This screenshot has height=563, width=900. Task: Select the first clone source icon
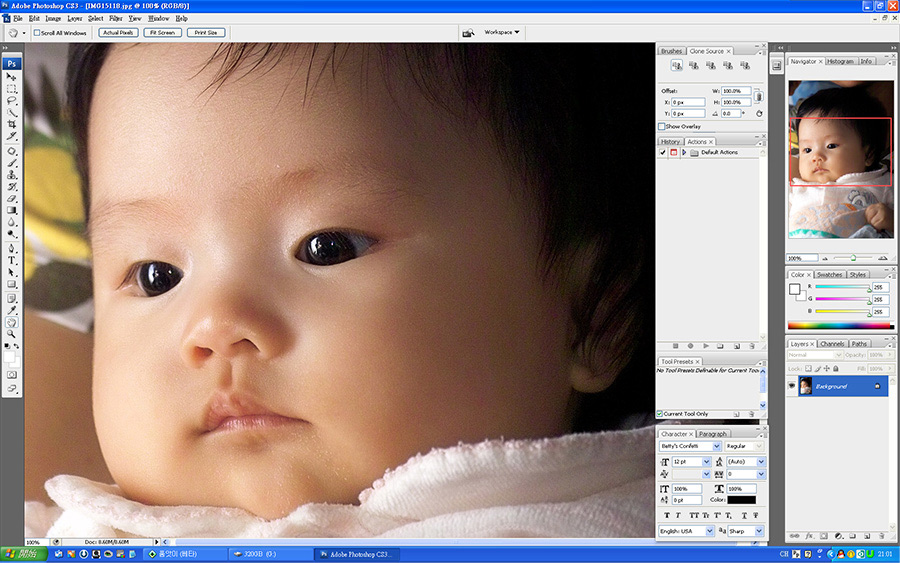(x=677, y=66)
